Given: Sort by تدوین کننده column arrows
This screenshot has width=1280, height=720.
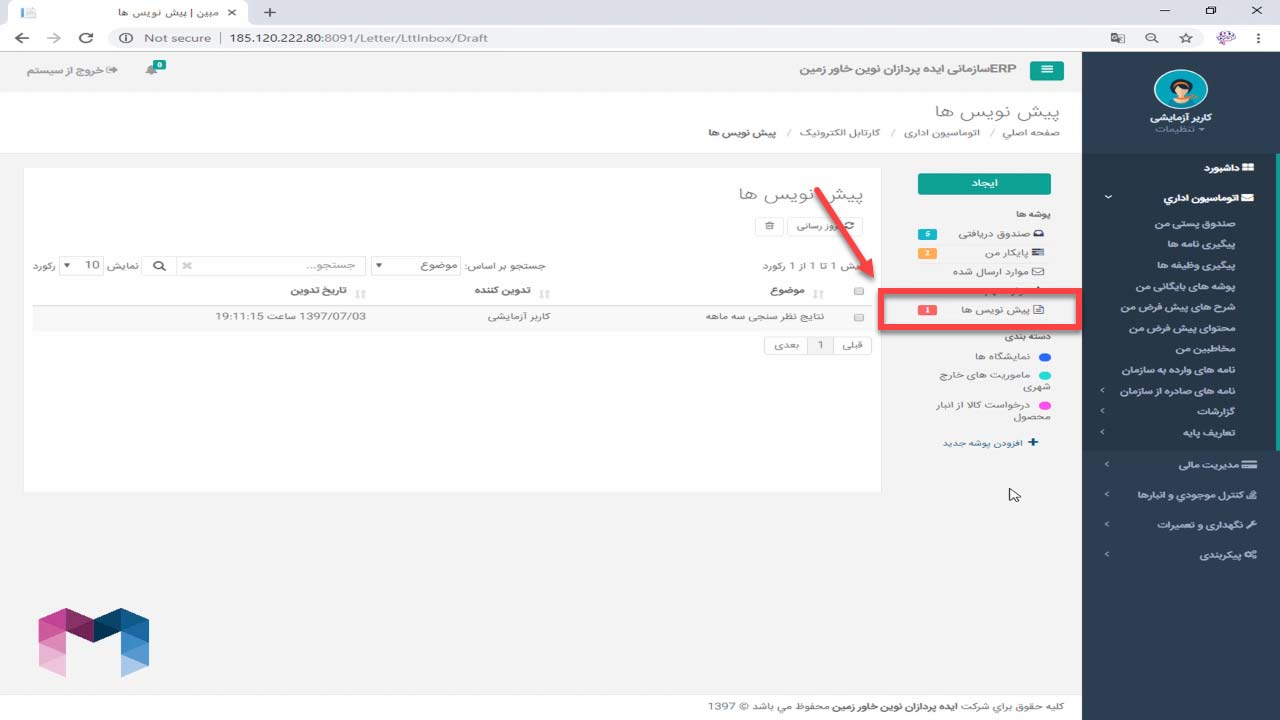Looking at the screenshot, I should point(545,293).
